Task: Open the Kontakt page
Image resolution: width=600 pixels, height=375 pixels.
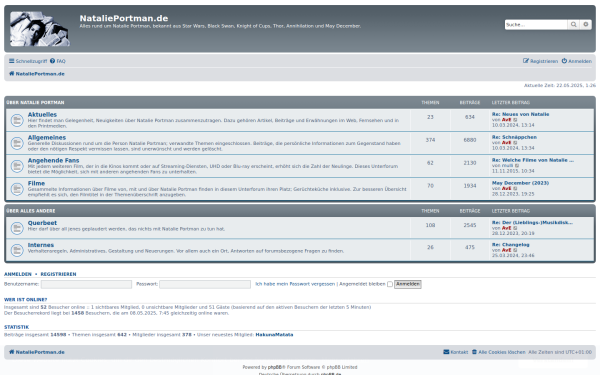Action: tap(456, 352)
